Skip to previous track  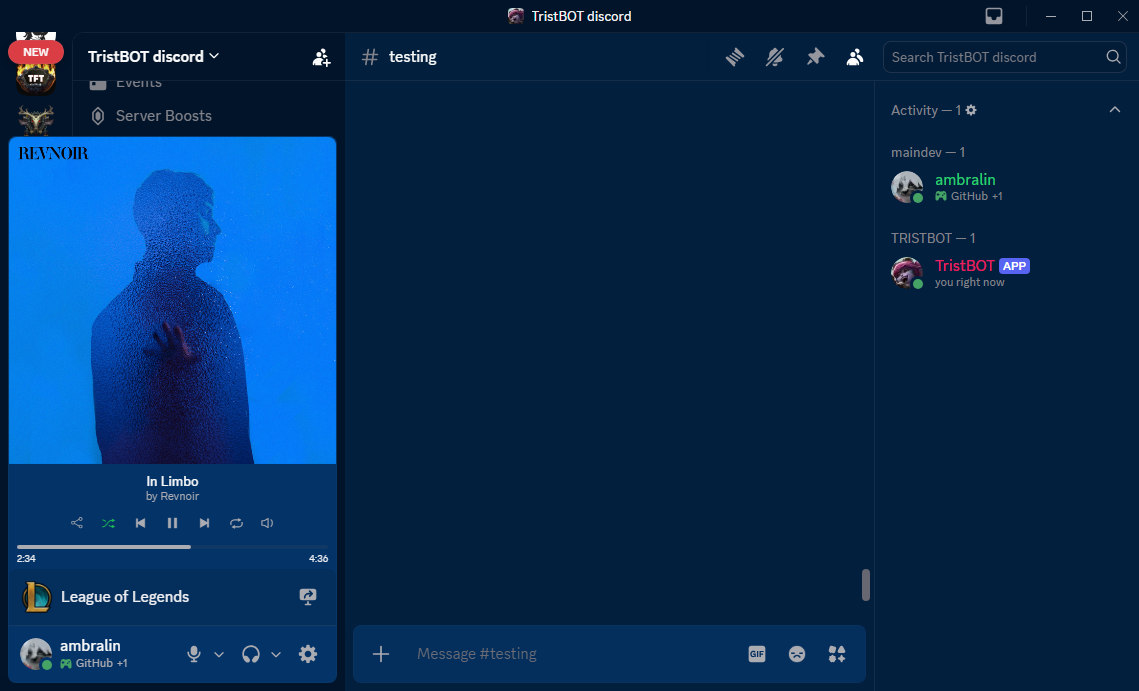pyautogui.click(x=140, y=523)
